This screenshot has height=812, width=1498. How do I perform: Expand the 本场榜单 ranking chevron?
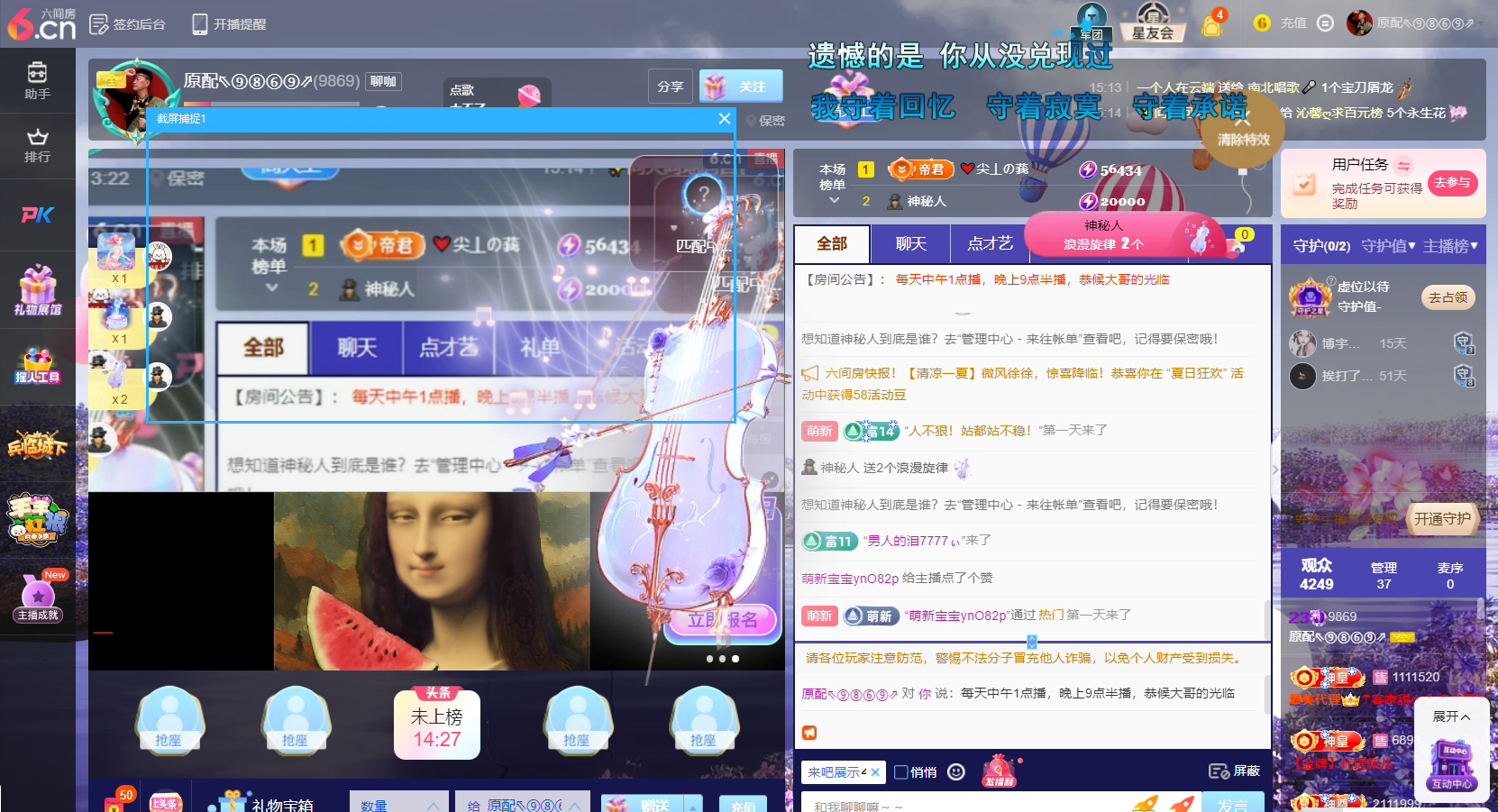pos(834,200)
